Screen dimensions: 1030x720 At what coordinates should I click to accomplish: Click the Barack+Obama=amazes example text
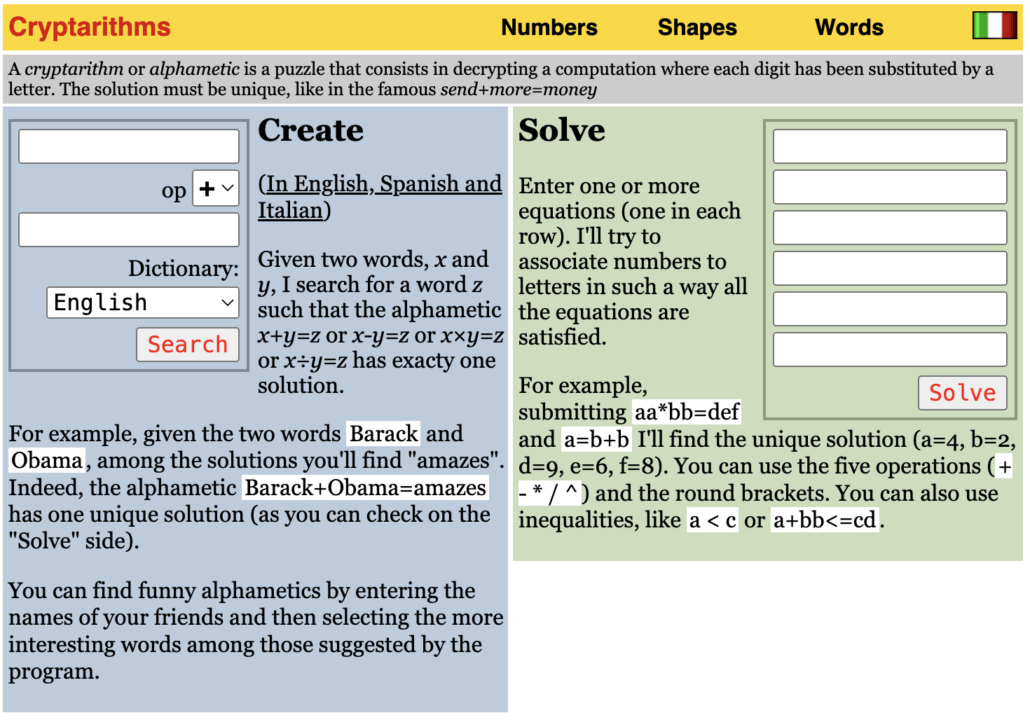(365, 488)
